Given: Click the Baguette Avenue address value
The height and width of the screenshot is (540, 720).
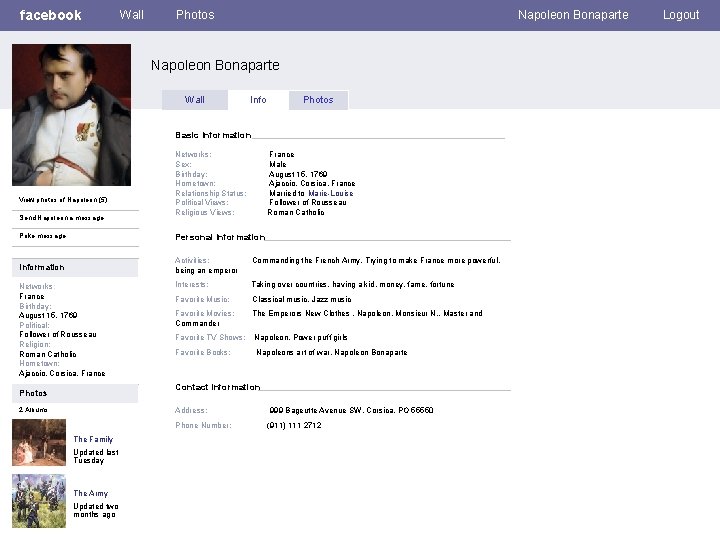Looking at the screenshot, I should [351, 410].
